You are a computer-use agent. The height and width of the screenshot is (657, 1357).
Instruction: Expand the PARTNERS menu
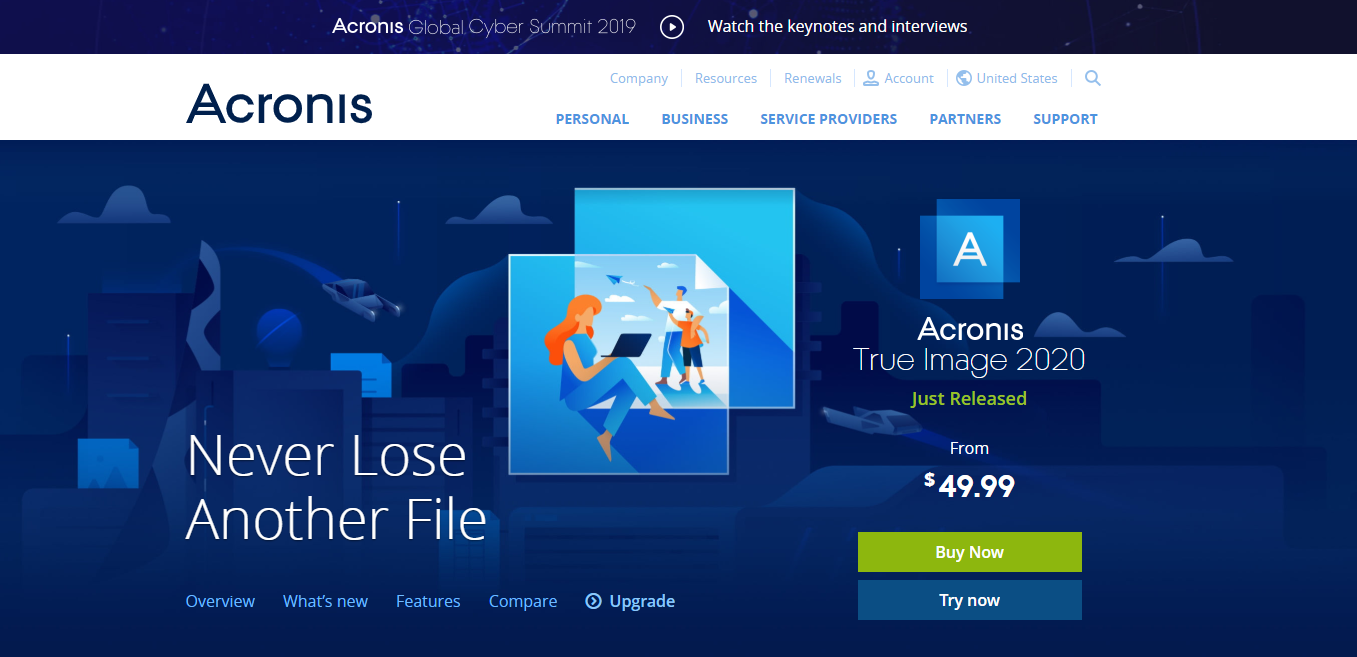click(965, 119)
